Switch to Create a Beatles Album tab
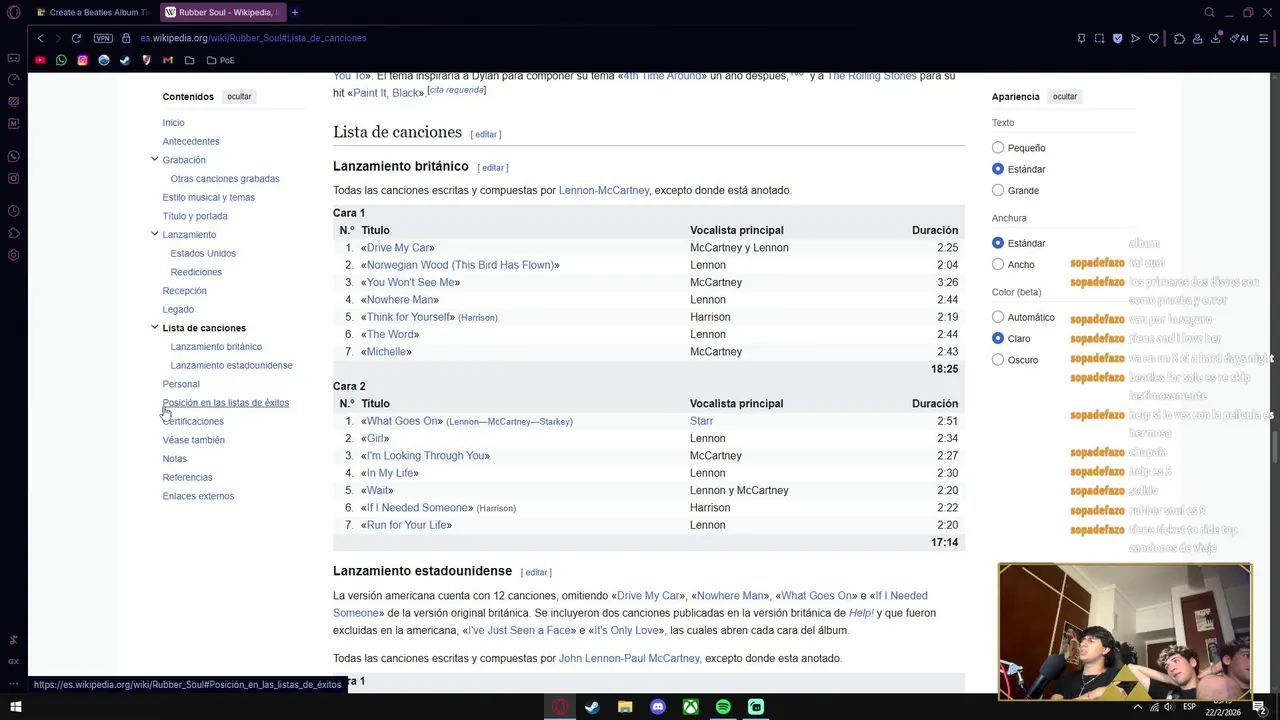This screenshot has width=1280, height=720. point(92,13)
